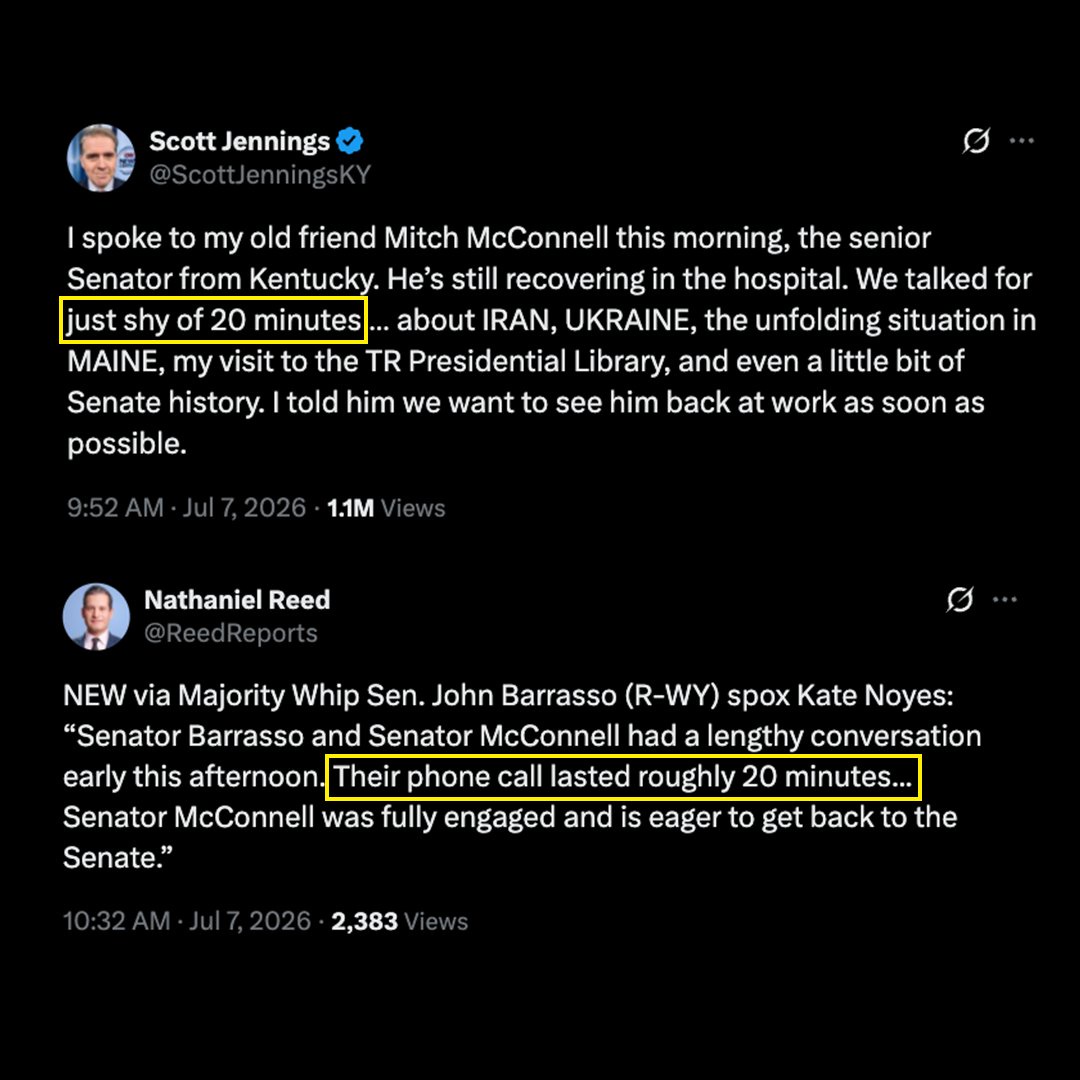Image resolution: width=1080 pixels, height=1080 pixels.
Task: Click the Grok icon on Scott Jennings' post
Action: [976, 141]
